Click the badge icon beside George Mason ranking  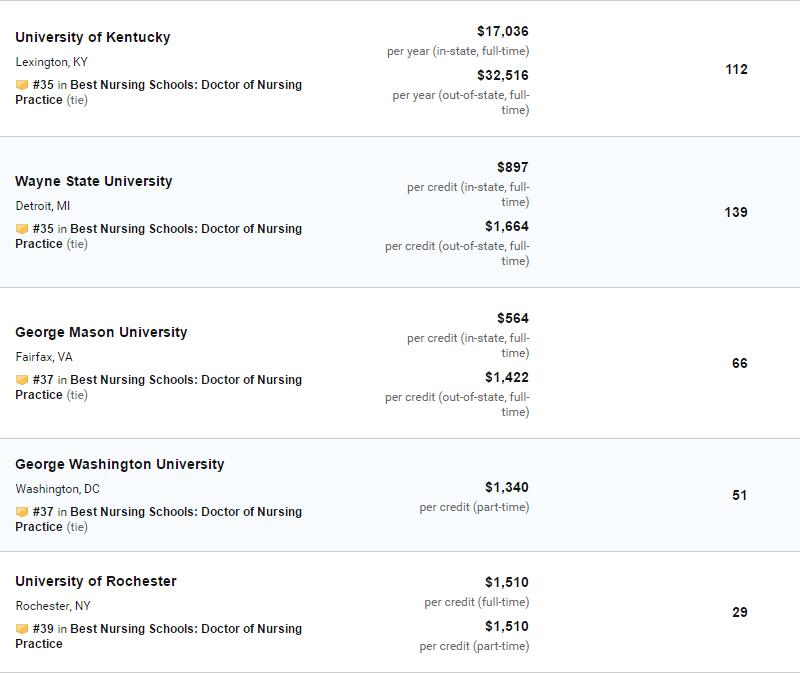coord(22,380)
